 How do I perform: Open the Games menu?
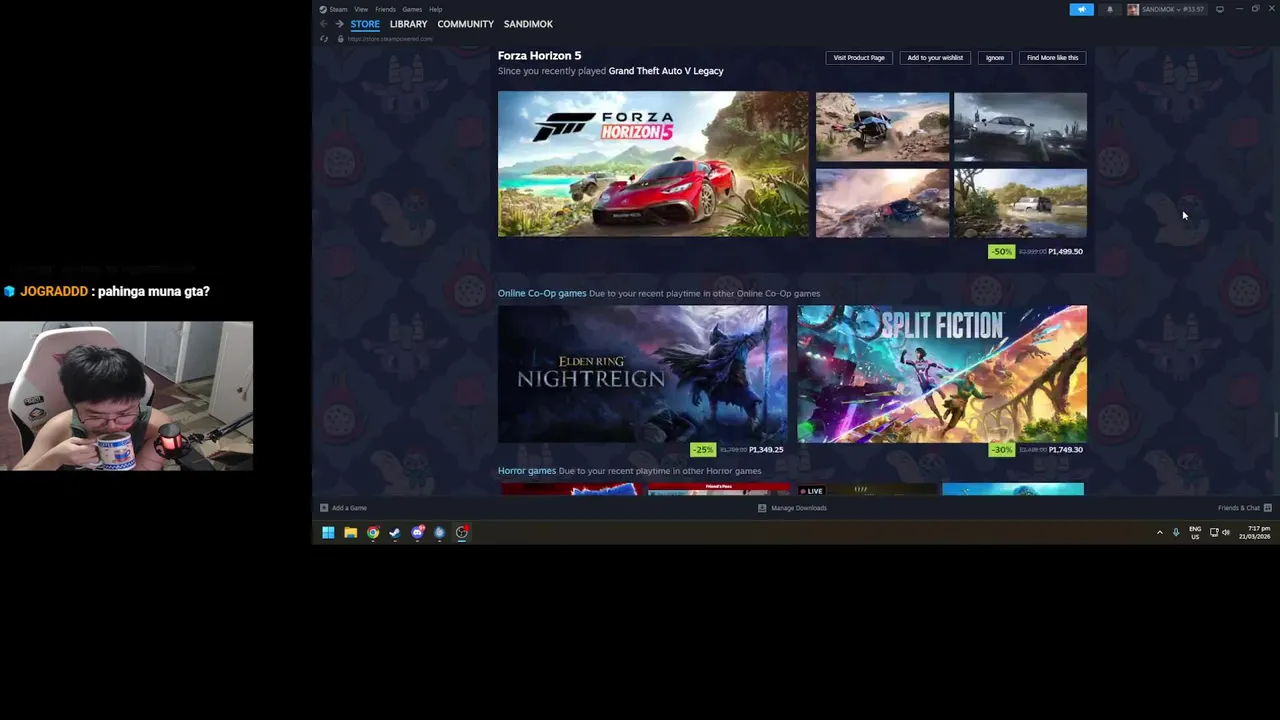coord(412,9)
